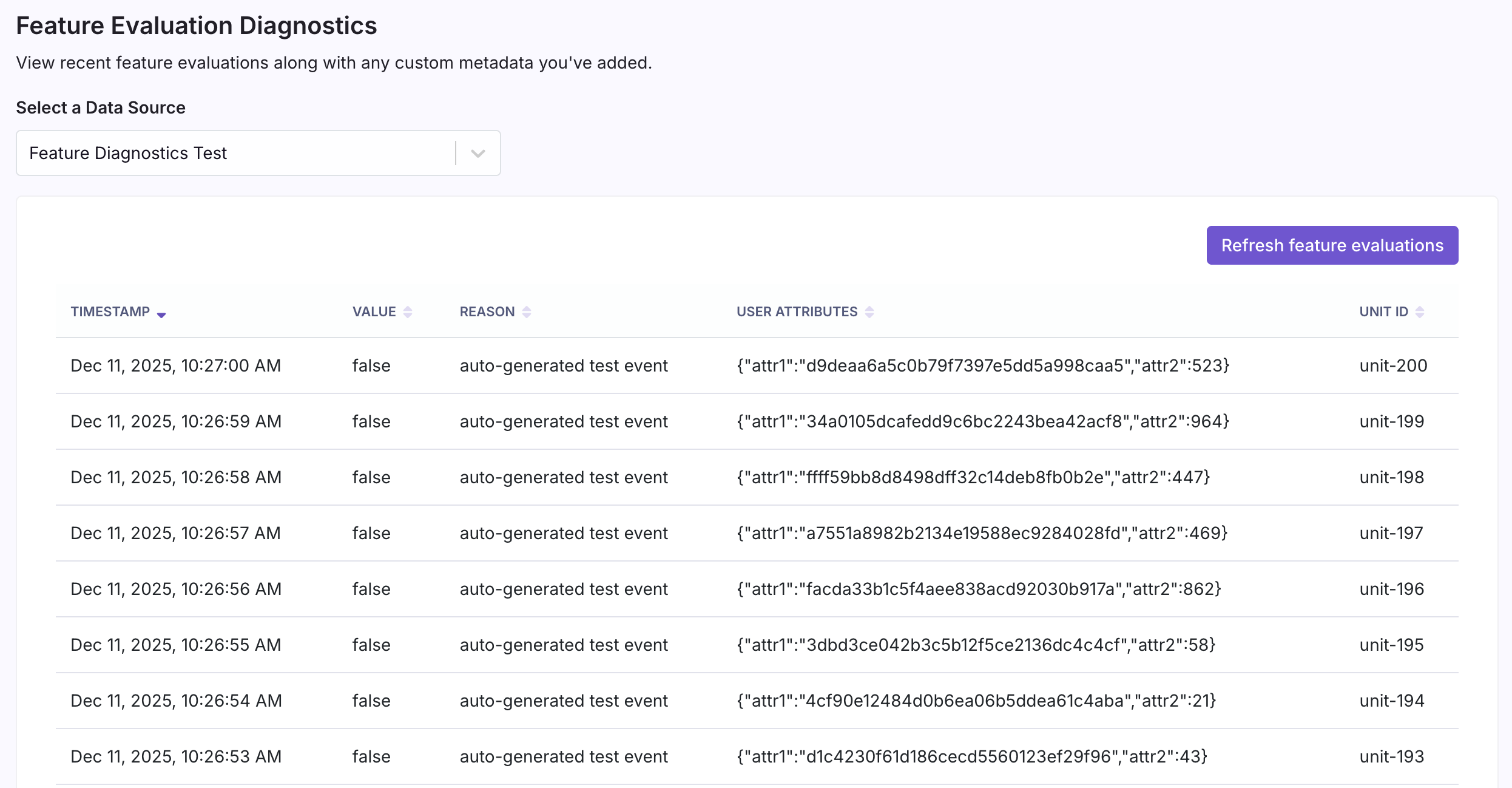Sort by USER ATTRIBUTES column header
The height and width of the screenshot is (788, 1512).
tap(797, 312)
